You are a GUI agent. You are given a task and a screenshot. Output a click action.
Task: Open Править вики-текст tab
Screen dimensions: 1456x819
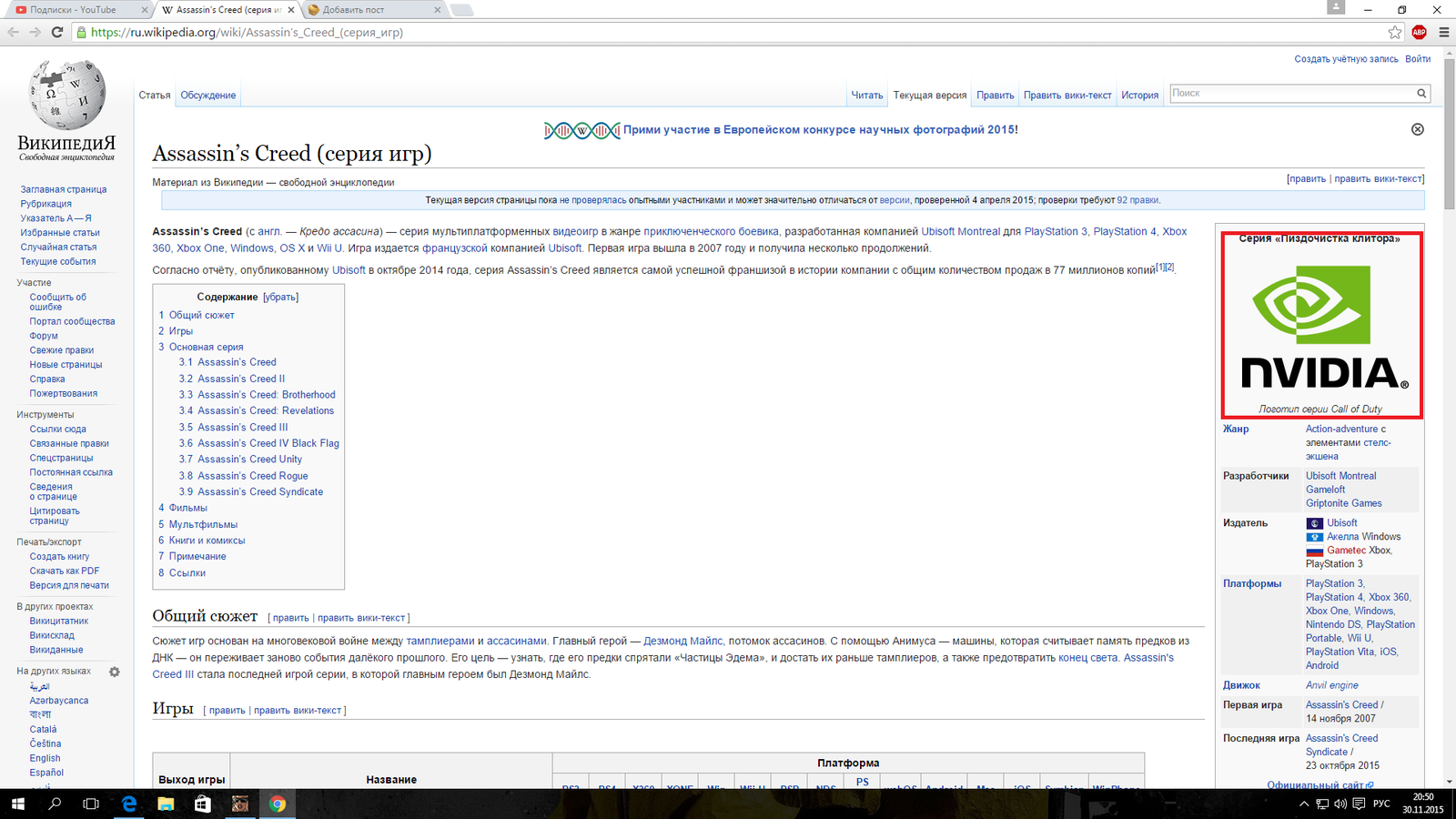pos(1067,96)
